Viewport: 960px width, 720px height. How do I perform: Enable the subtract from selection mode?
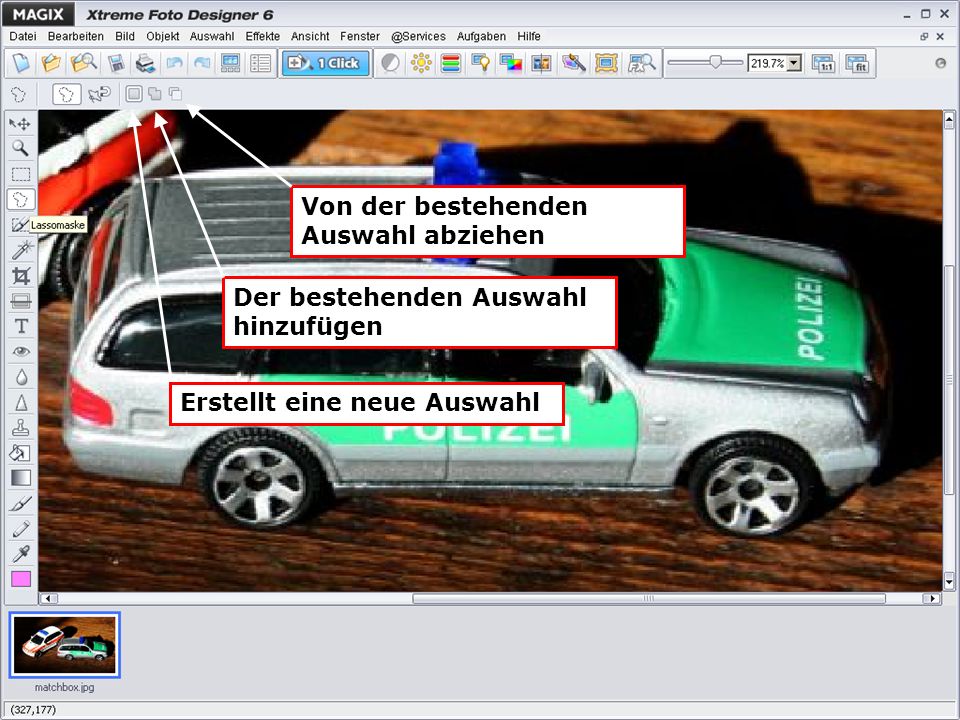click(x=175, y=94)
